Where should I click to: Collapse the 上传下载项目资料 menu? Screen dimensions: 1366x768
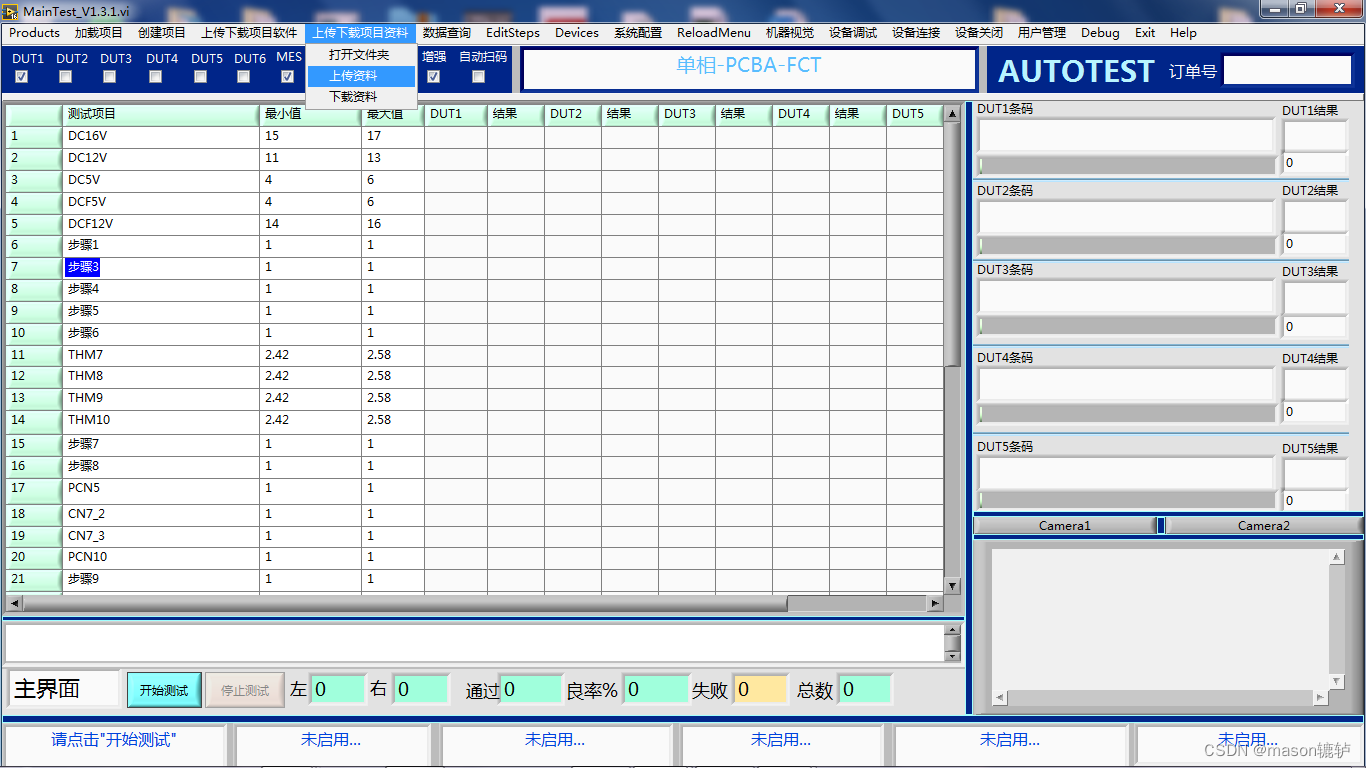click(x=360, y=33)
